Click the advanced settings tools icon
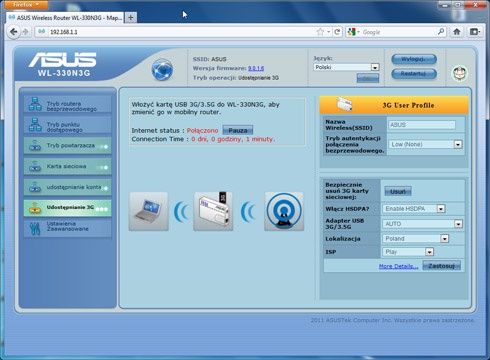 tap(35, 228)
